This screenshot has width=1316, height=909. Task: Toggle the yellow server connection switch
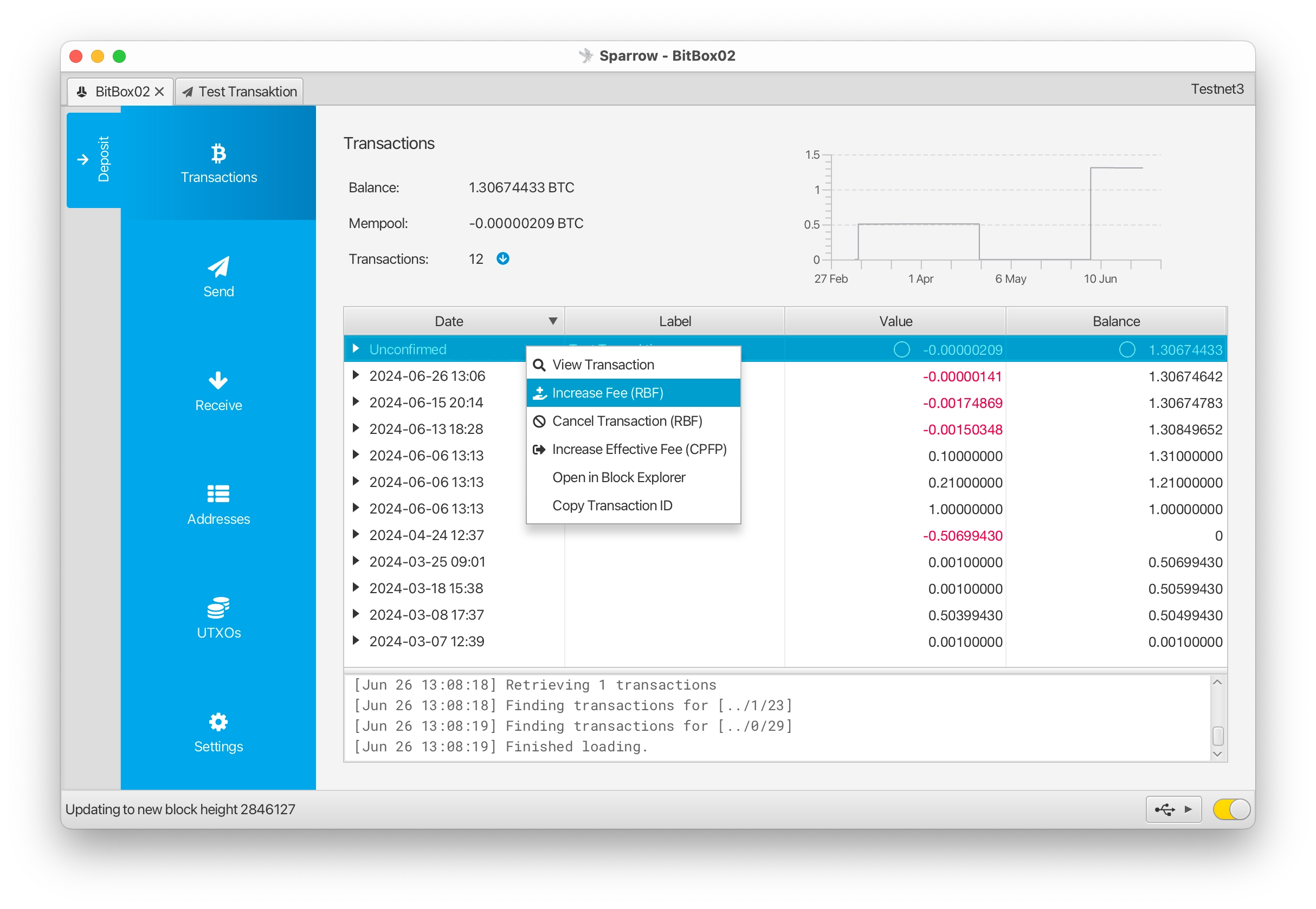tap(1231, 809)
